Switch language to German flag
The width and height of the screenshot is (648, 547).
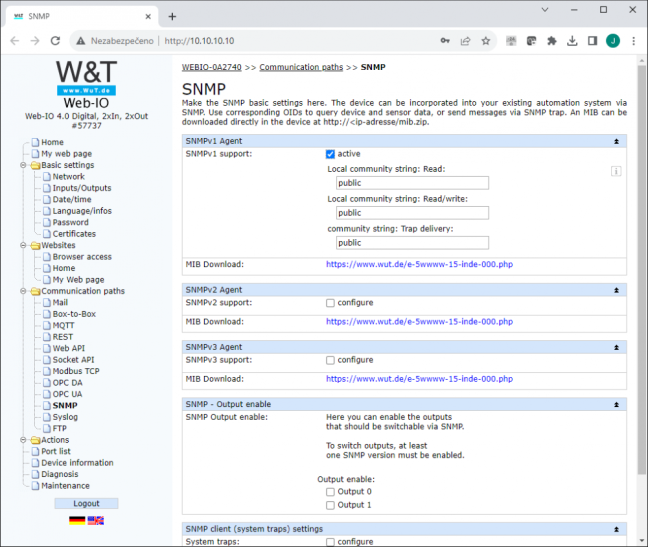point(77,521)
